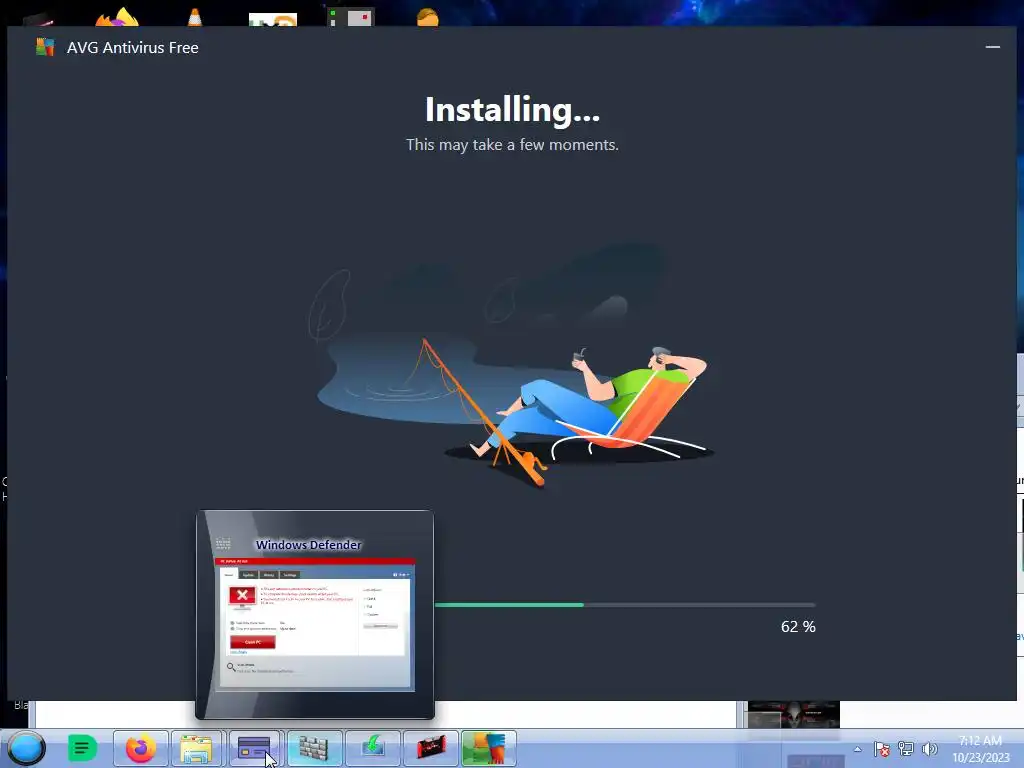Screen dimensions: 1024x768
Task: Show hidden system tray icons
Action: [857, 749]
